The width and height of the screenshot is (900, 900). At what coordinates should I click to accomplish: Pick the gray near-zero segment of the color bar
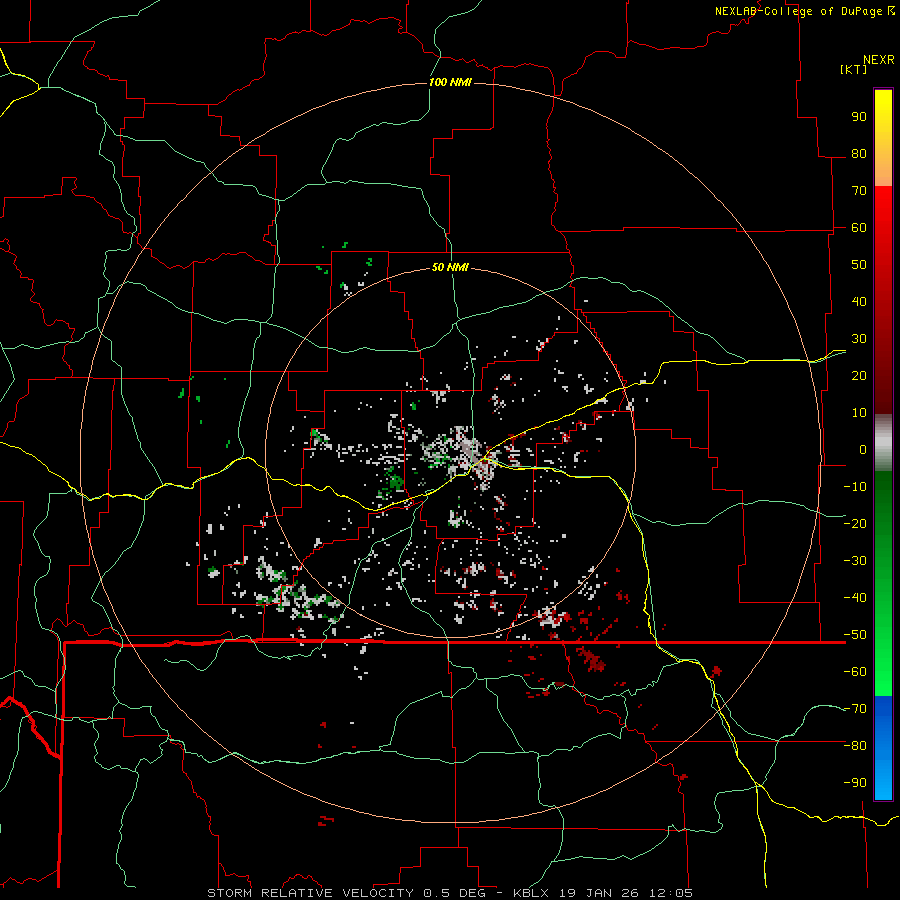[883, 443]
